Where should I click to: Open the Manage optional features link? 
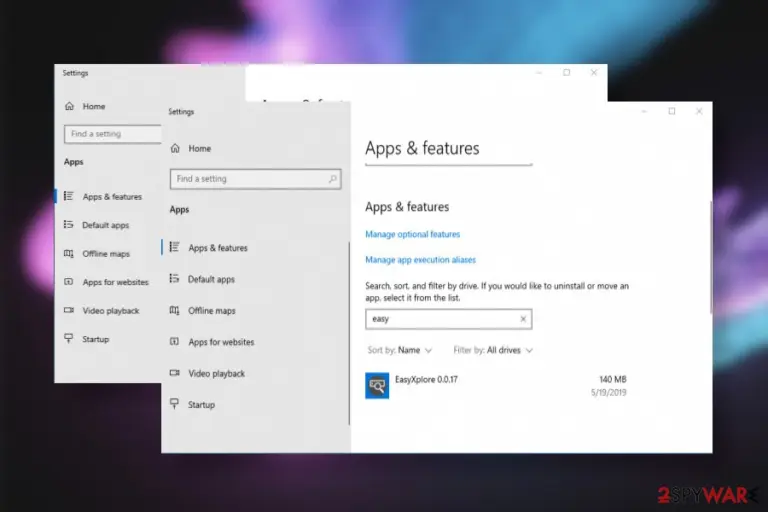pos(412,234)
